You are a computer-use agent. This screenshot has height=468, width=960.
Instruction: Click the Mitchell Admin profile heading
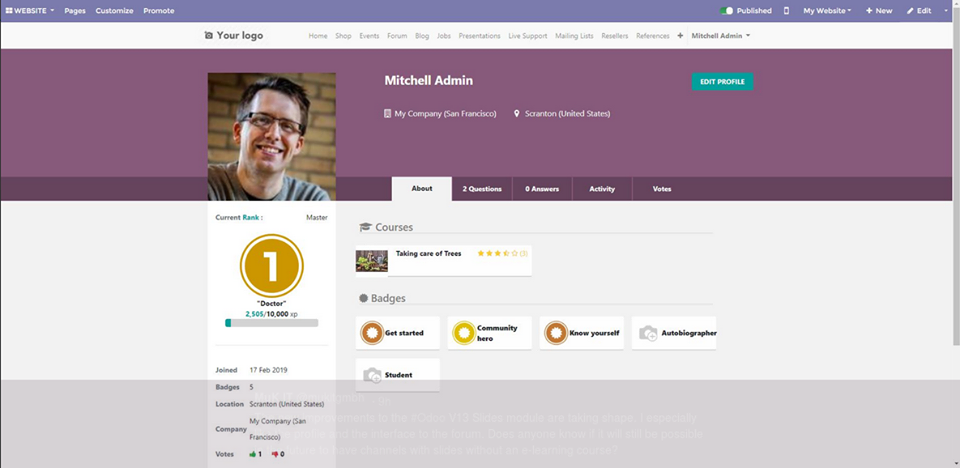coord(429,81)
